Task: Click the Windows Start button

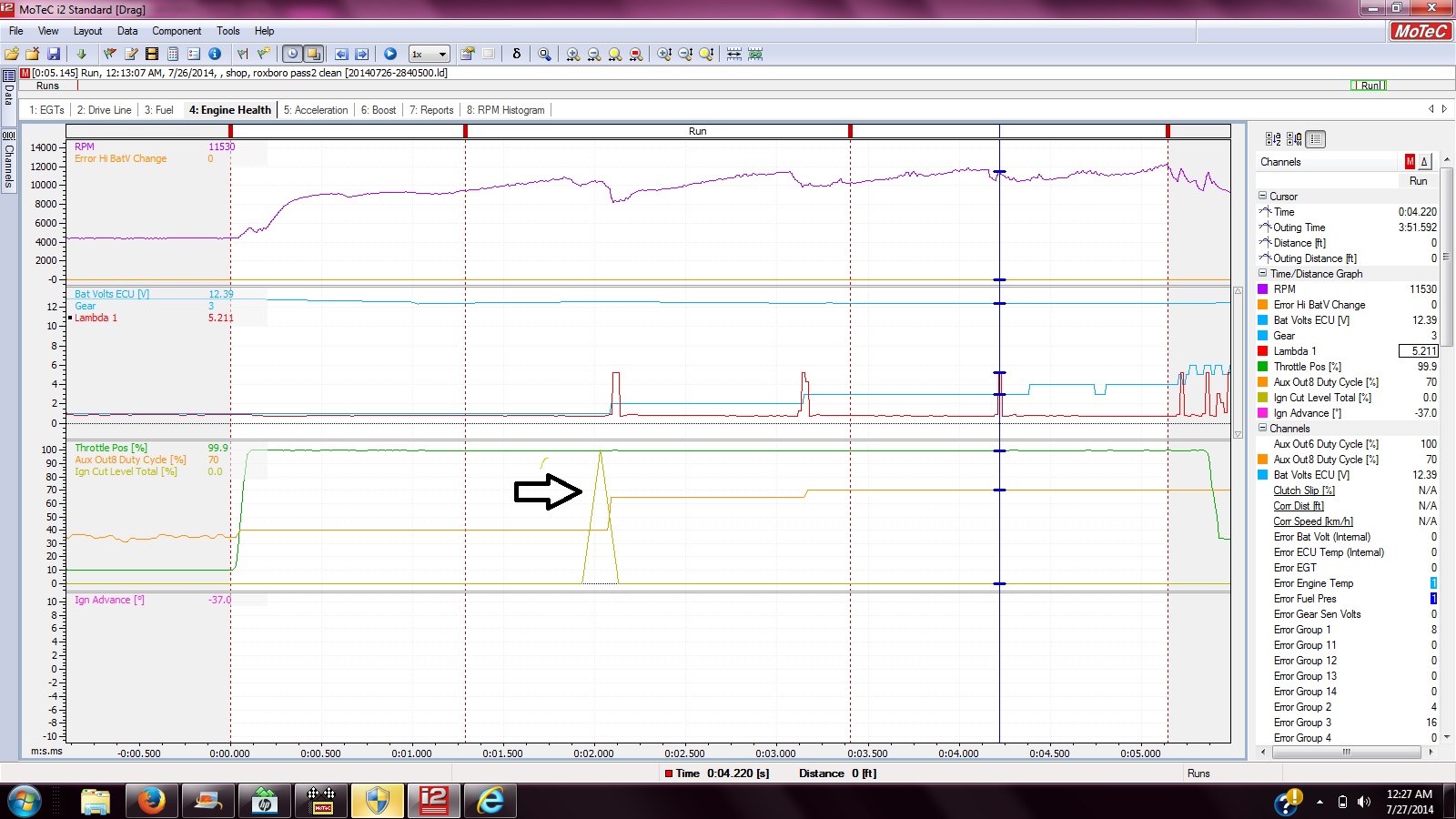Action: [25, 801]
